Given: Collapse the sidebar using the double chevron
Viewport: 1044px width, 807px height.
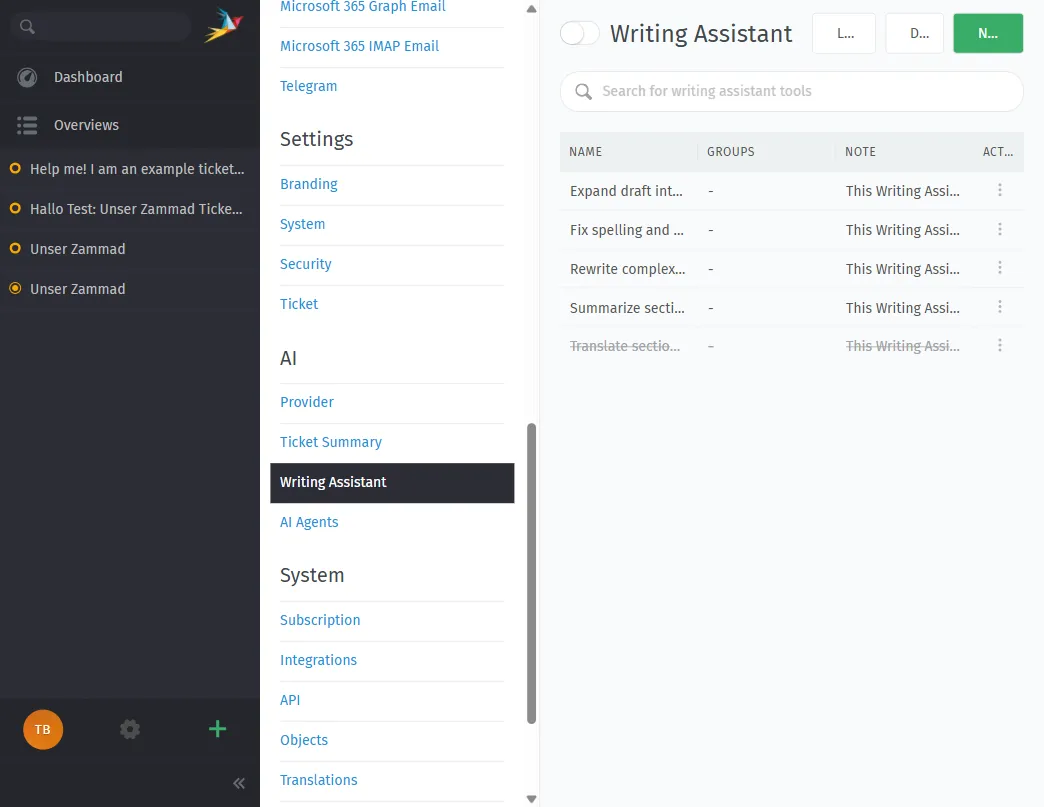Looking at the screenshot, I should (239, 783).
